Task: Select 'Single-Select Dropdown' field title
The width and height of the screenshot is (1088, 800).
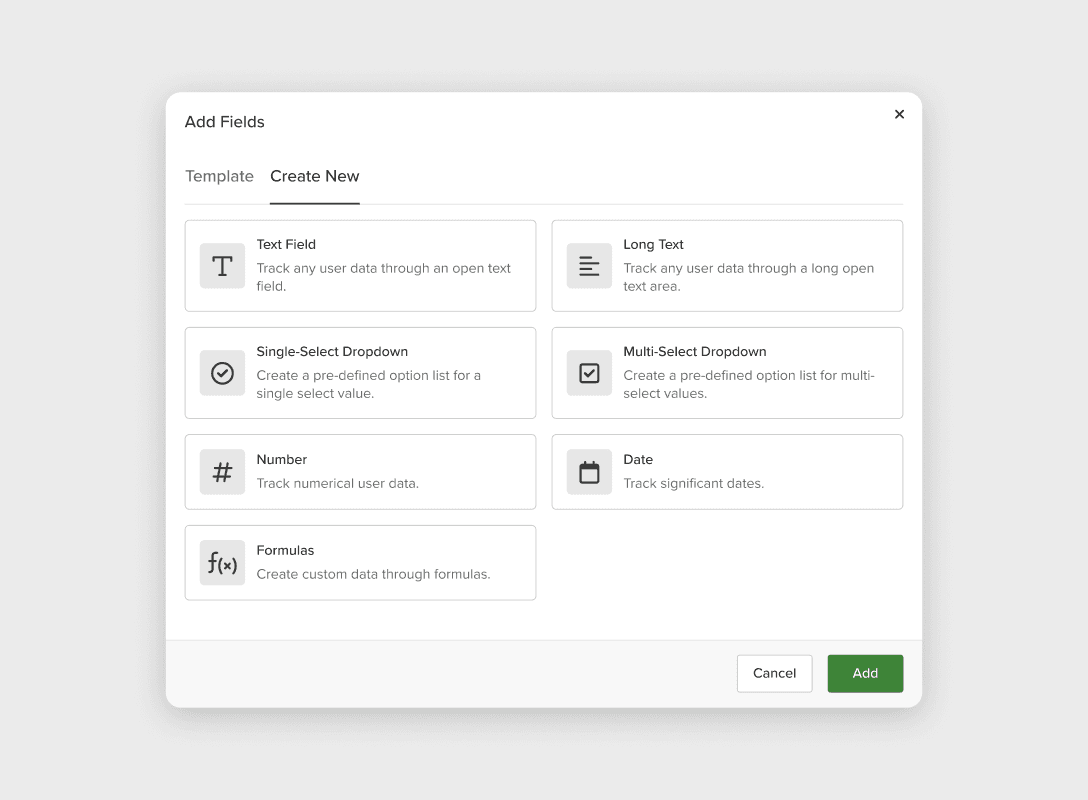Action: 332,352
